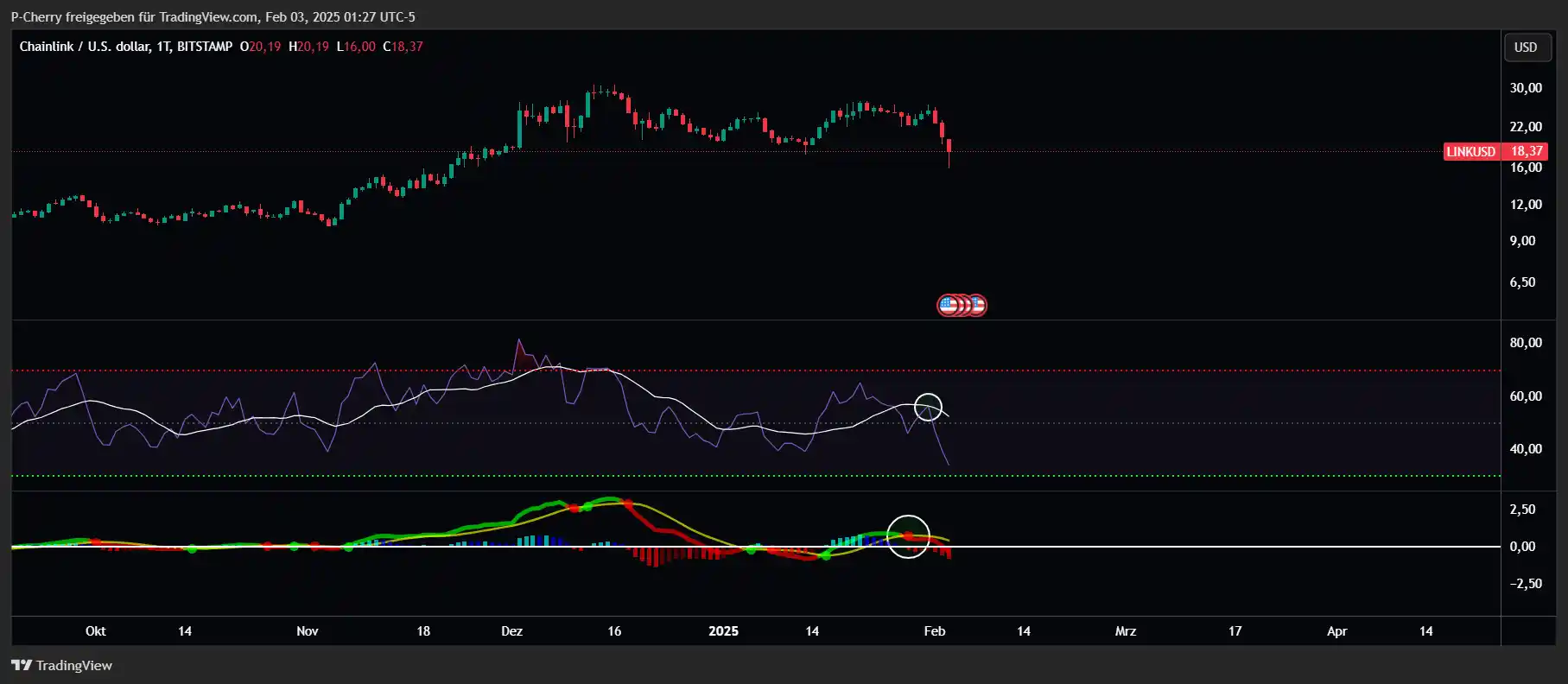Click the Nov date label

tap(308, 631)
